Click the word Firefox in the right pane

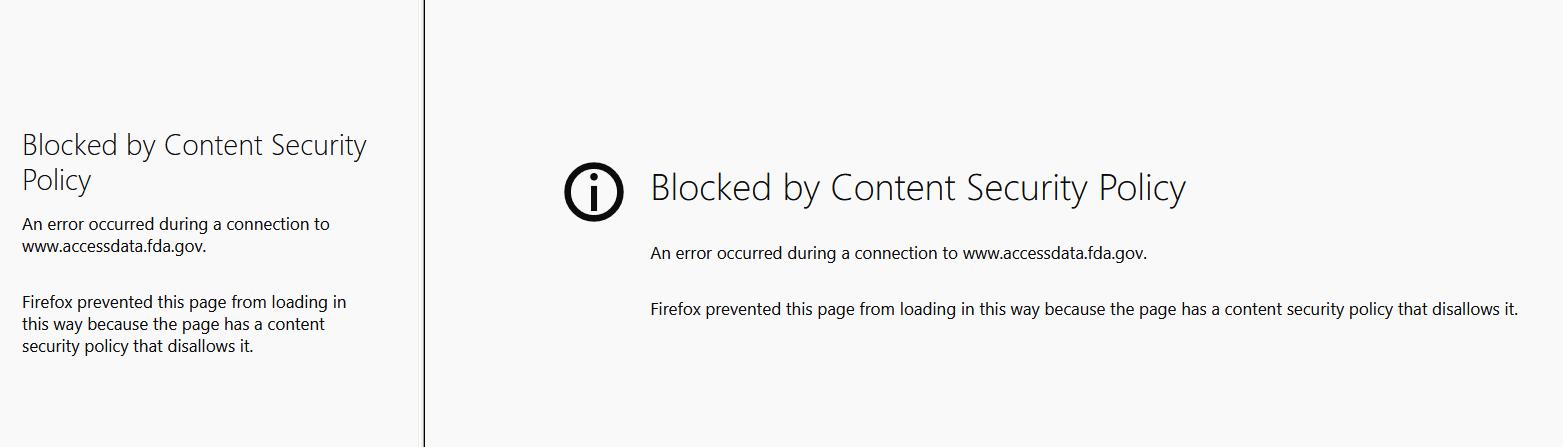click(x=676, y=310)
